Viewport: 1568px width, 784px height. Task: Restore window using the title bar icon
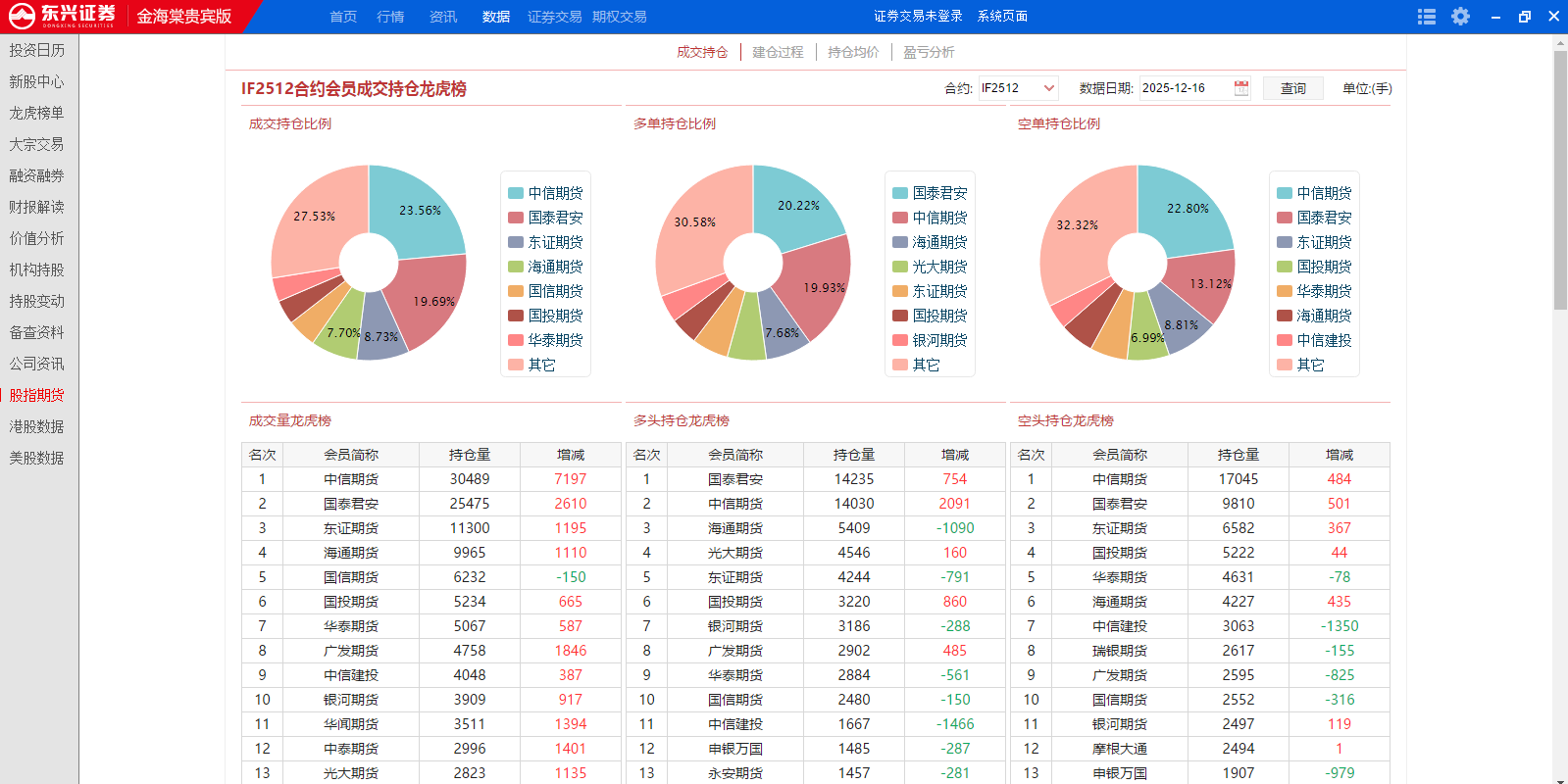point(1524,17)
